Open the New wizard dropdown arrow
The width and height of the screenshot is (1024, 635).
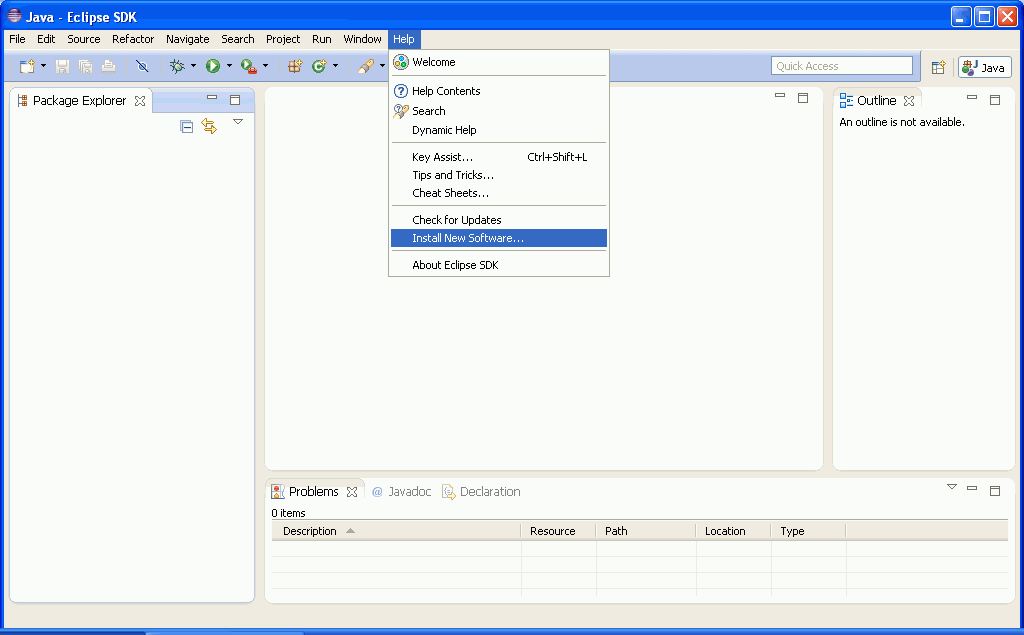click(x=43, y=66)
